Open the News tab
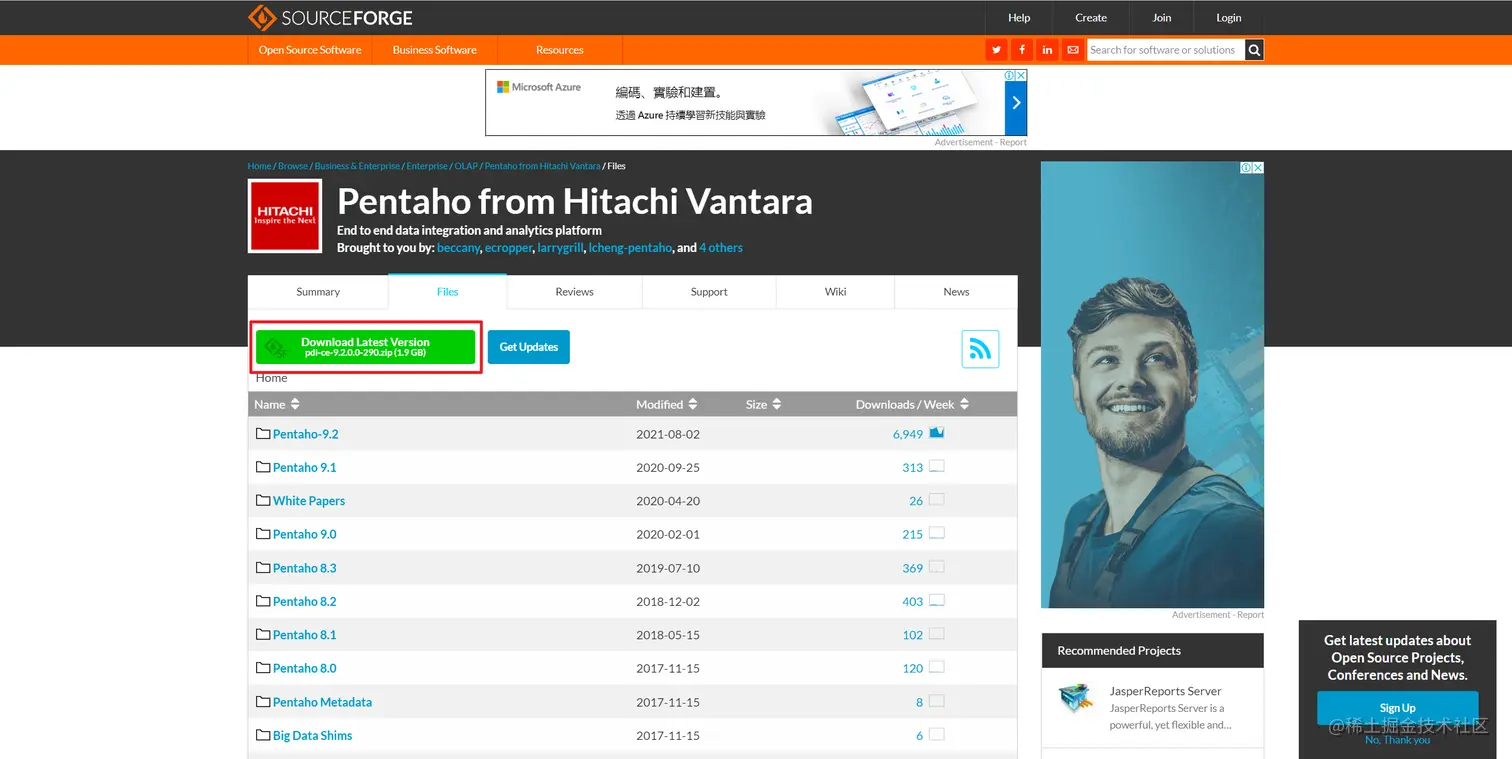The image size is (1512, 759). point(956,292)
